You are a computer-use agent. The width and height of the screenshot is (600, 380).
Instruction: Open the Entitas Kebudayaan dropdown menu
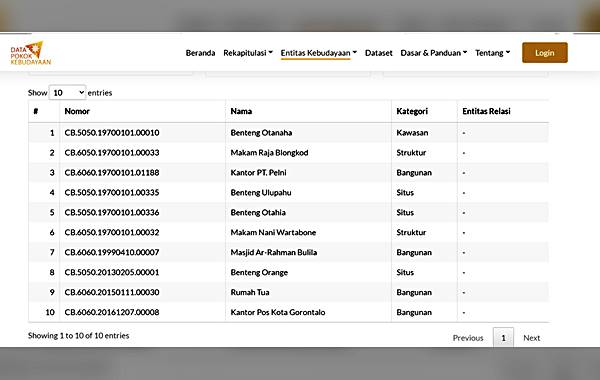point(319,53)
